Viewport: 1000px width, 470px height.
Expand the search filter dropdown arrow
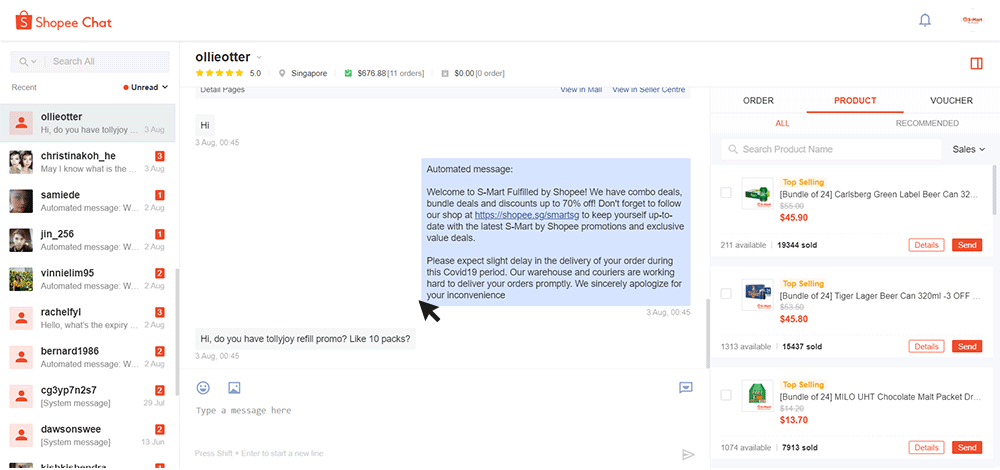point(34,61)
